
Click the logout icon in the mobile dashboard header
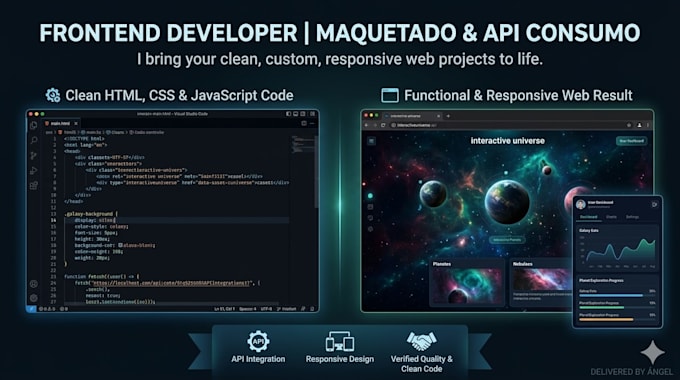(x=654, y=204)
